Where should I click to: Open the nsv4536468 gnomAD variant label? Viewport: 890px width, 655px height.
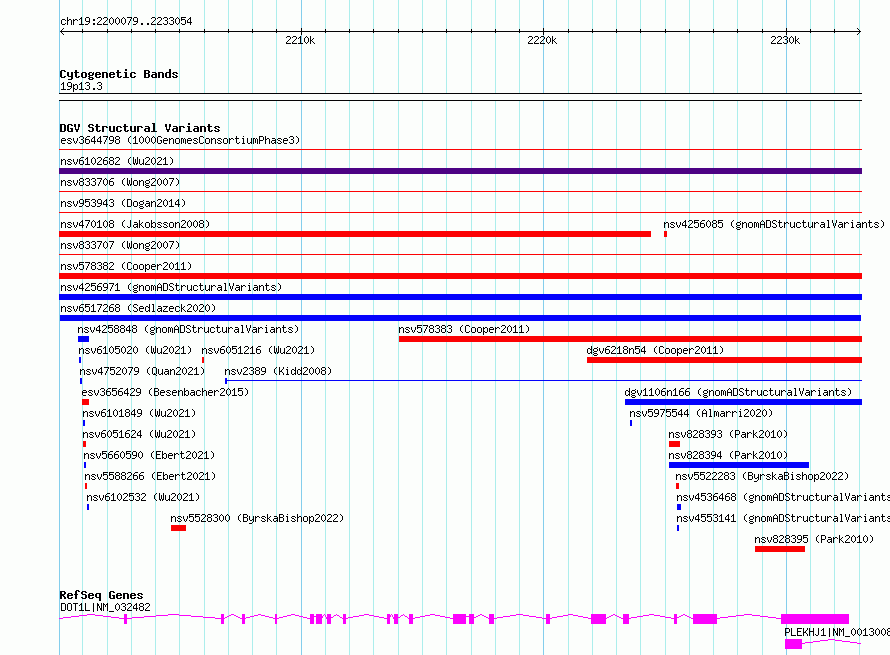783,497
